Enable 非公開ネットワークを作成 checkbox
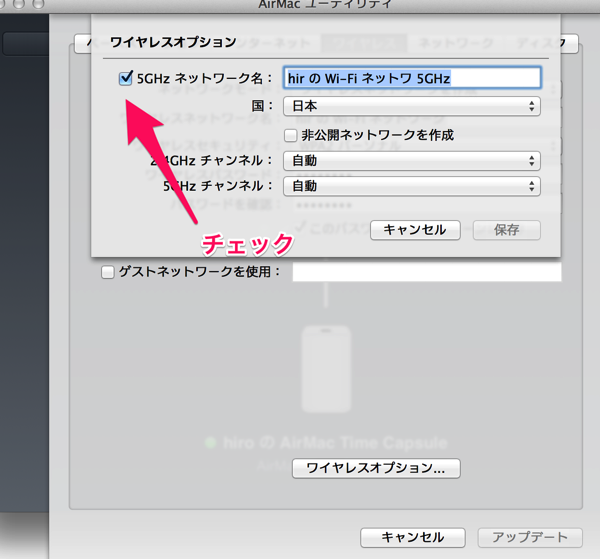The width and height of the screenshot is (600, 559). [x=291, y=134]
